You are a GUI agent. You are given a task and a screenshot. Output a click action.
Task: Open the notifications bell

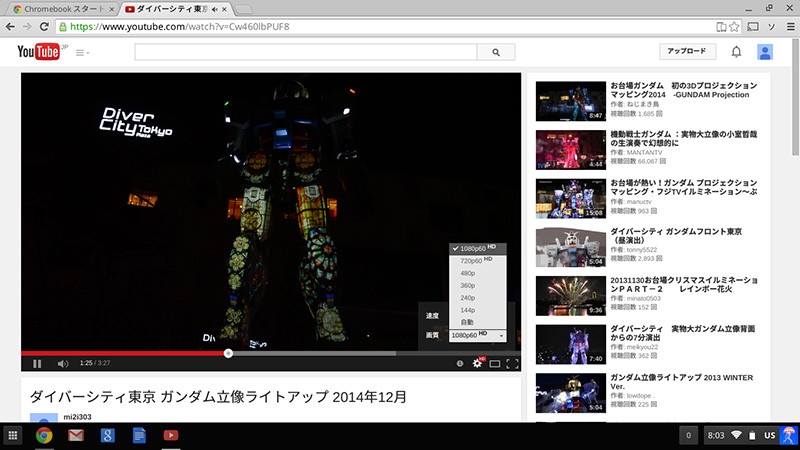(x=736, y=52)
